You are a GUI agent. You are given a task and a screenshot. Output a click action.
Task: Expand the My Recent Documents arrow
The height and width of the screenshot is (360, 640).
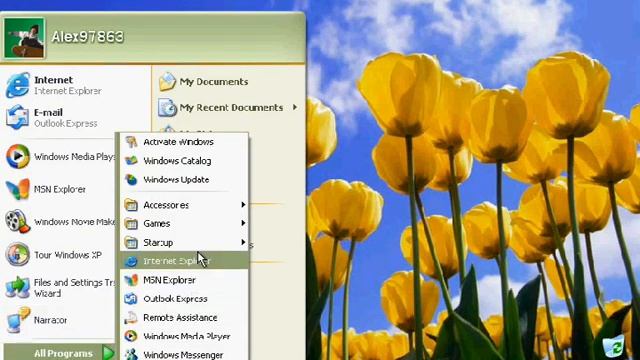pos(295,107)
